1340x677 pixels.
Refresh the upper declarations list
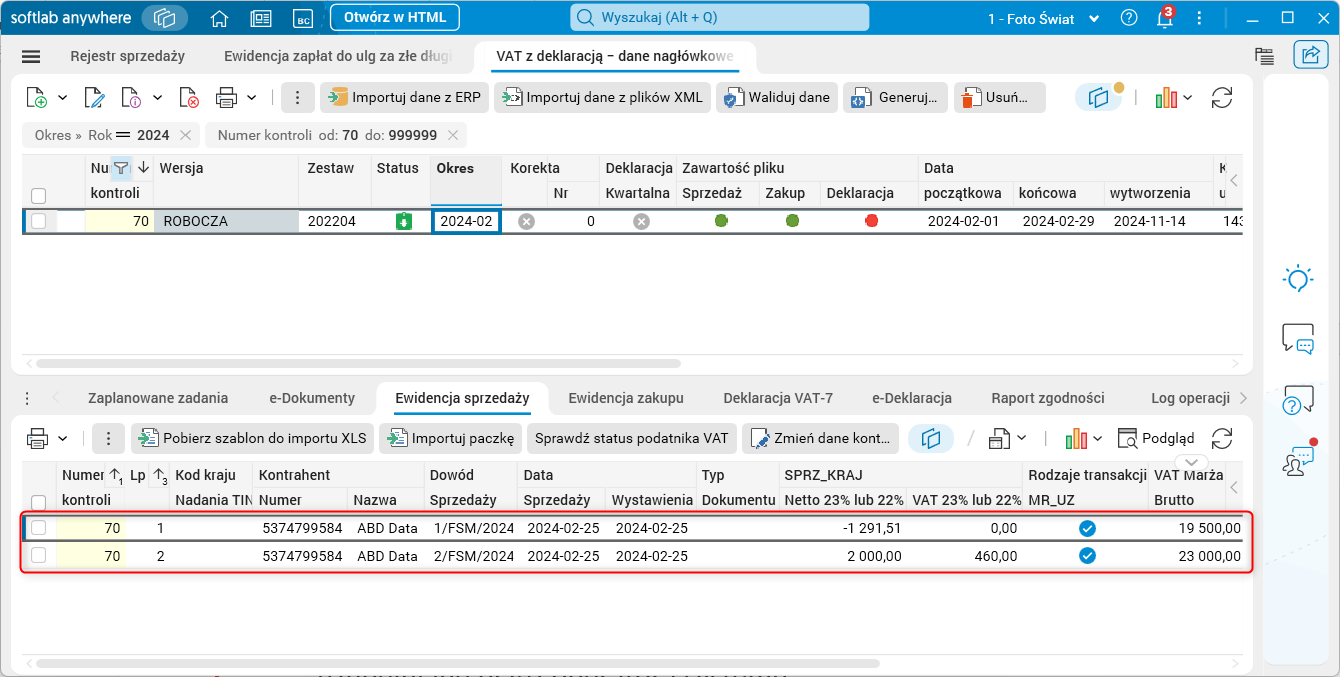click(1221, 97)
